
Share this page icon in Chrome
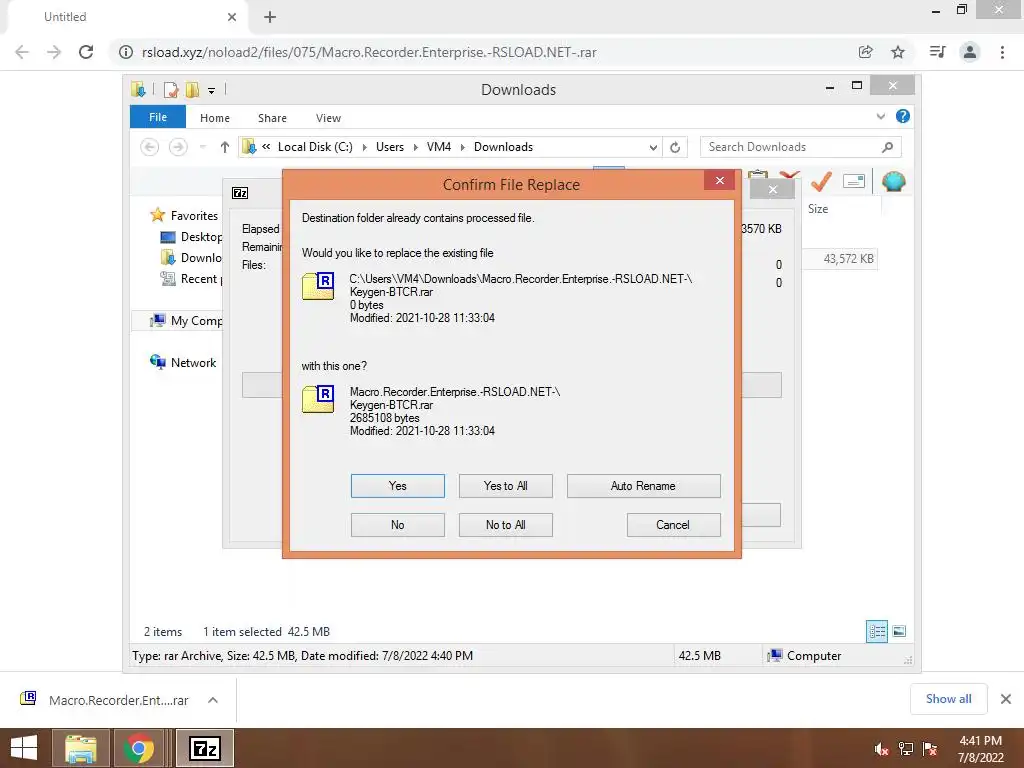(866, 52)
